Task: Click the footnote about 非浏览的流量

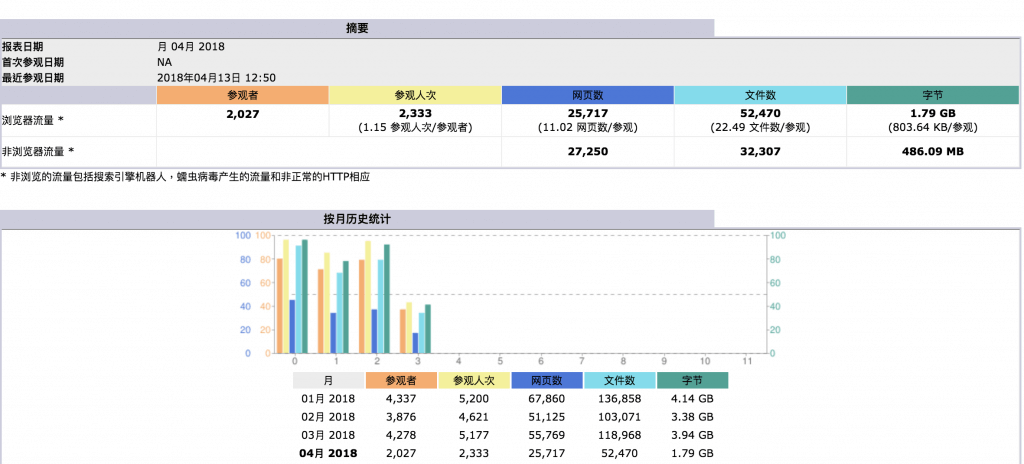Action: (x=185, y=176)
